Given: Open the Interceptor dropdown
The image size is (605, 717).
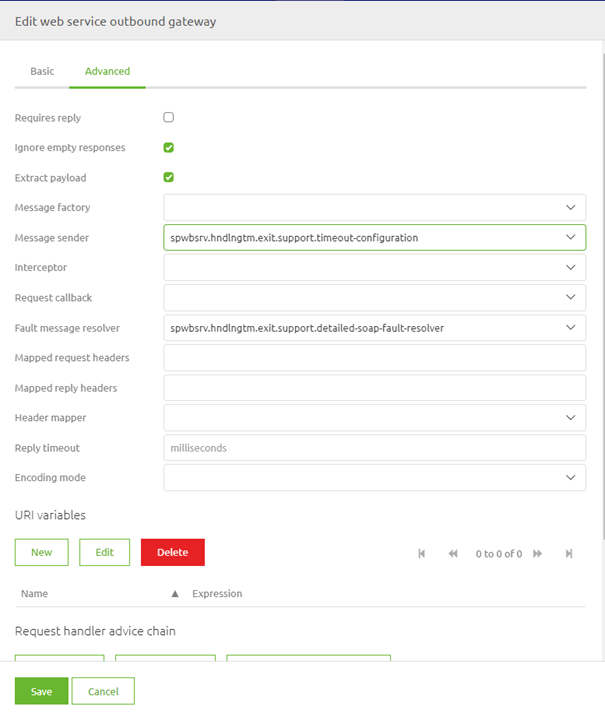Looking at the screenshot, I should [x=375, y=268].
